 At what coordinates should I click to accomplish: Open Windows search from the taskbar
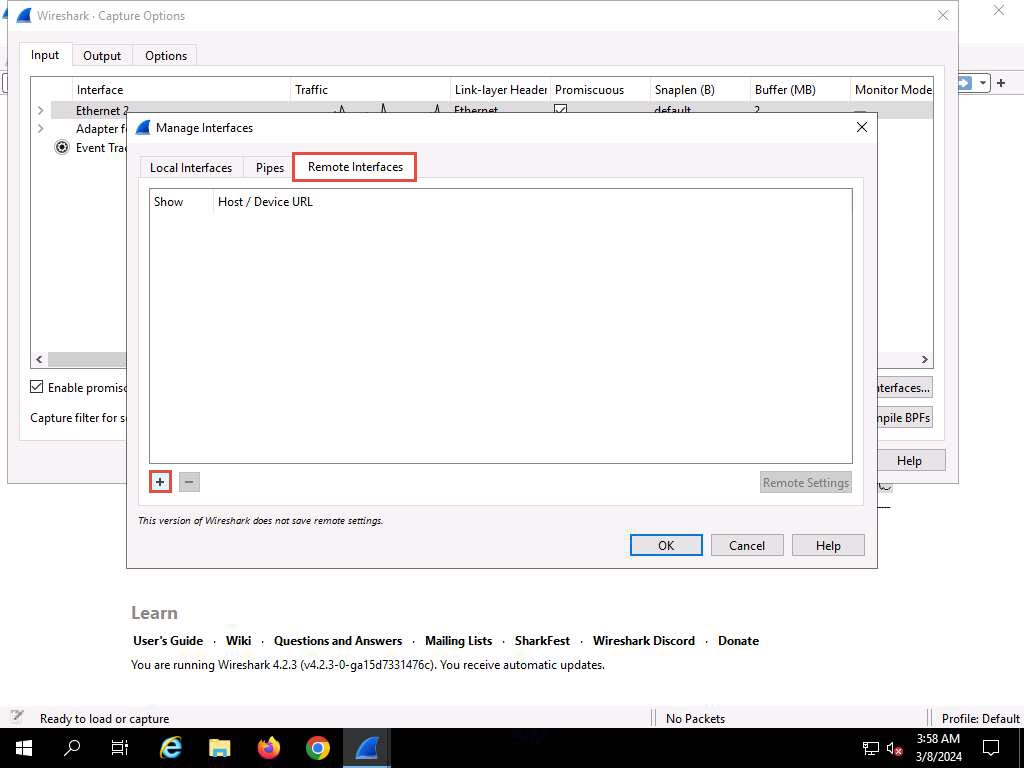pos(72,748)
